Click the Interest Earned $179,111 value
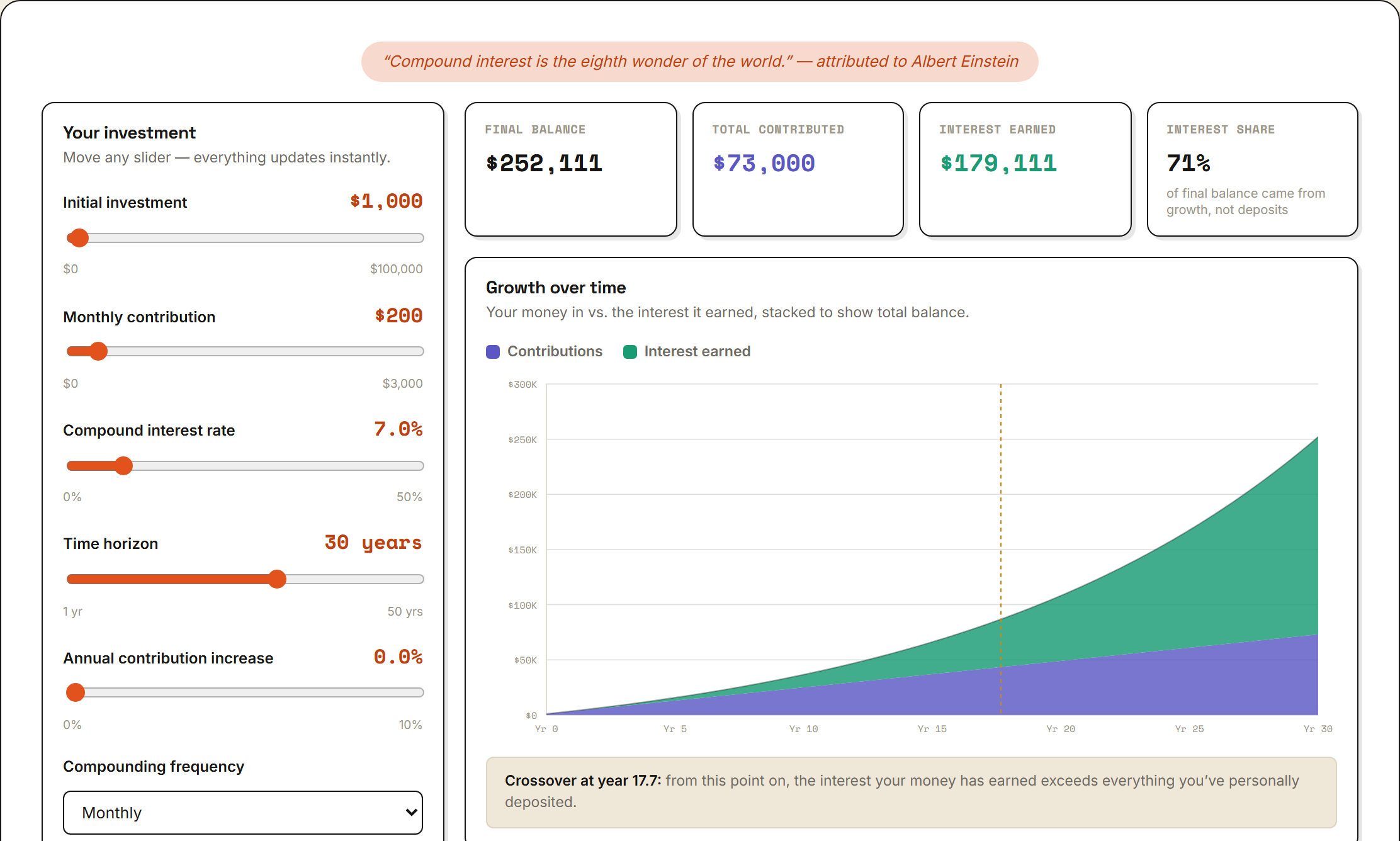The image size is (1400, 841). pos(998,164)
